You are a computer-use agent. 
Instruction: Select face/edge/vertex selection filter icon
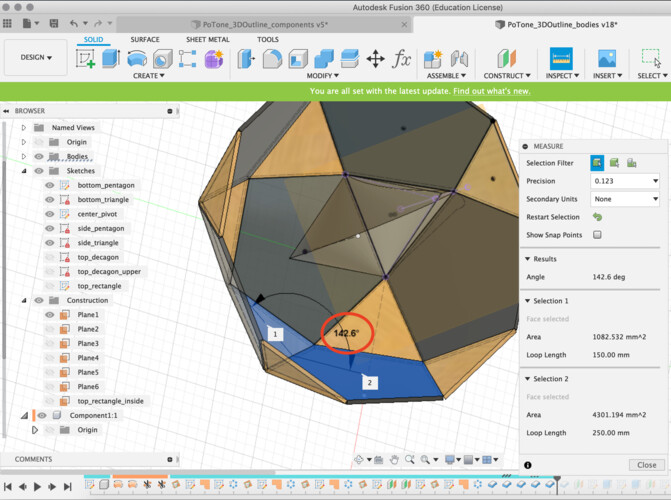(x=597, y=163)
